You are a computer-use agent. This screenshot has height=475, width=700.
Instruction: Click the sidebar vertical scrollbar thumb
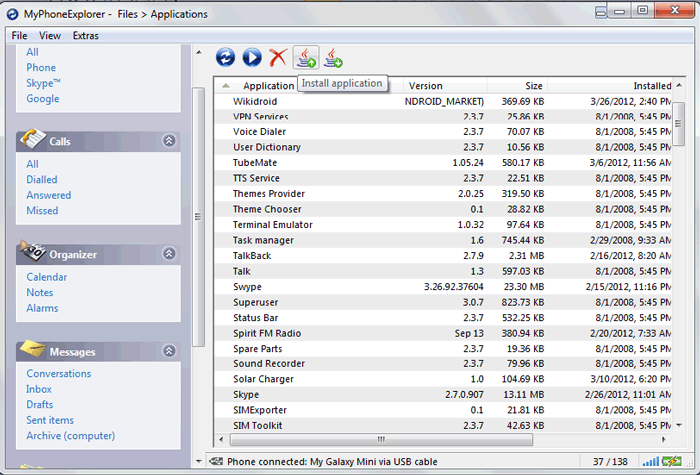click(x=198, y=217)
